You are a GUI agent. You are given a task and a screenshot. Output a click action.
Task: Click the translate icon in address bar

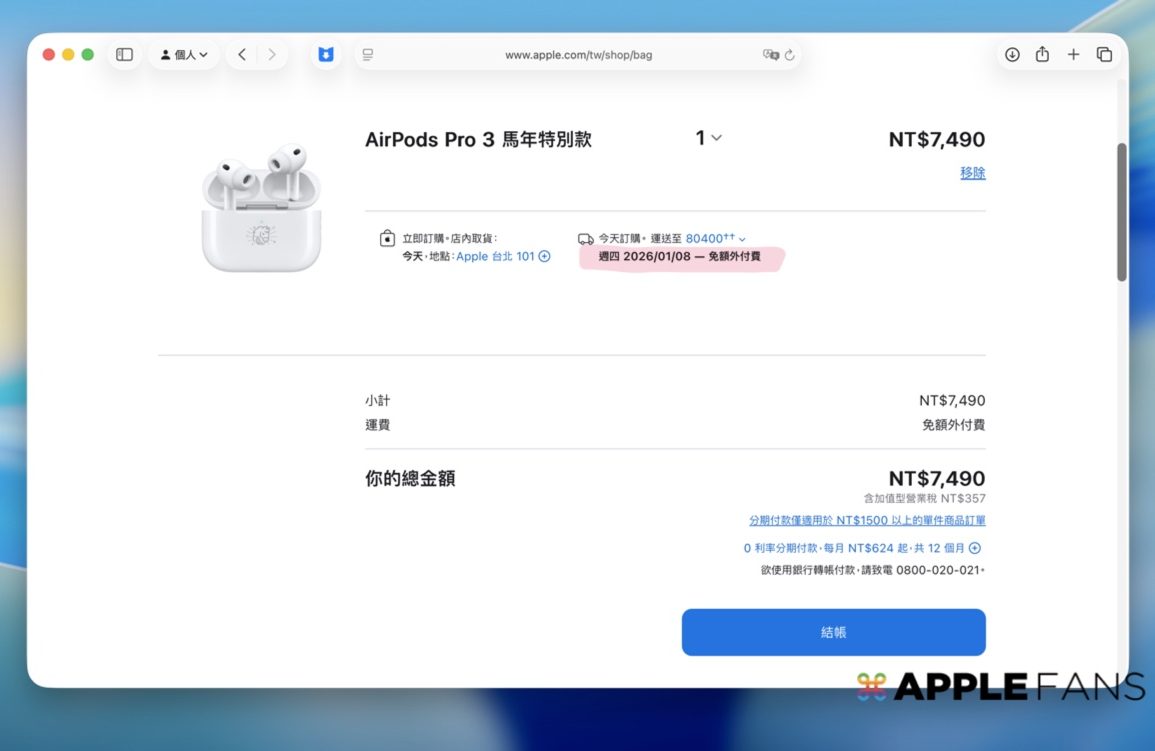[770, 55]
